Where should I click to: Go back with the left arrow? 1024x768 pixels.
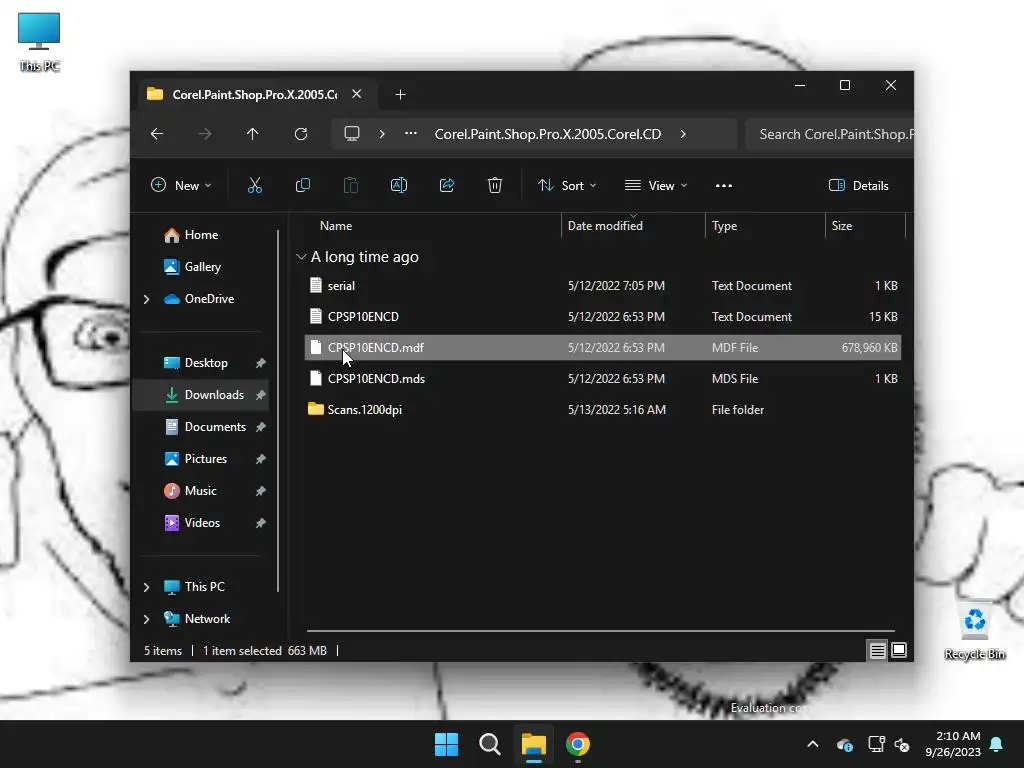pos(157,134)
